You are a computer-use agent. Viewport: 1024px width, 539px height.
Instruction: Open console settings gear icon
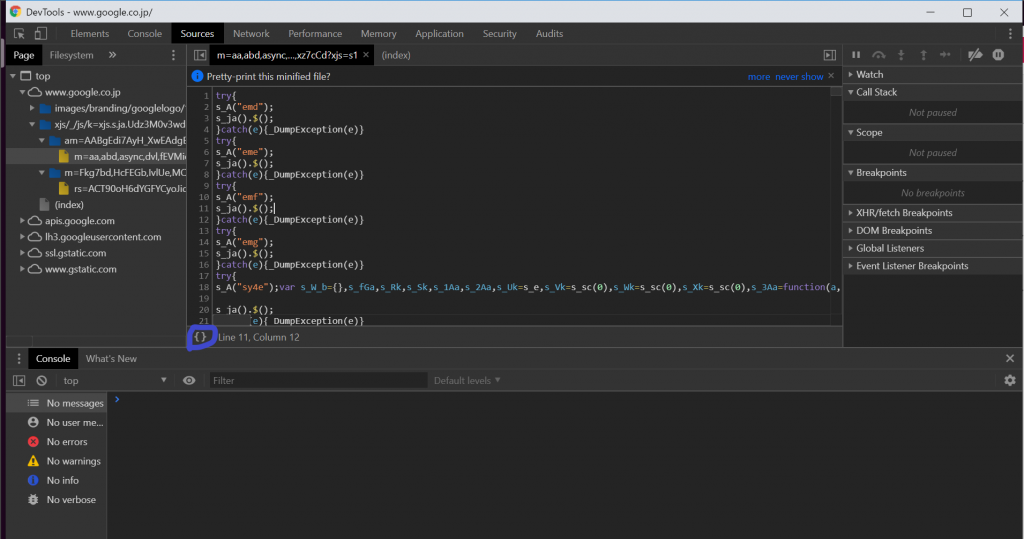[1010, 380]
